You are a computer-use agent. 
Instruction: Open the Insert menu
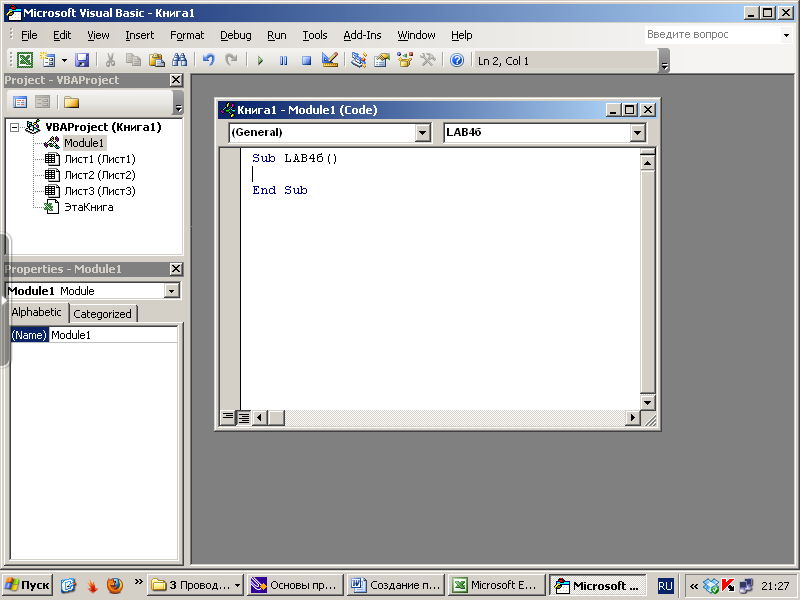pos(139,35)
